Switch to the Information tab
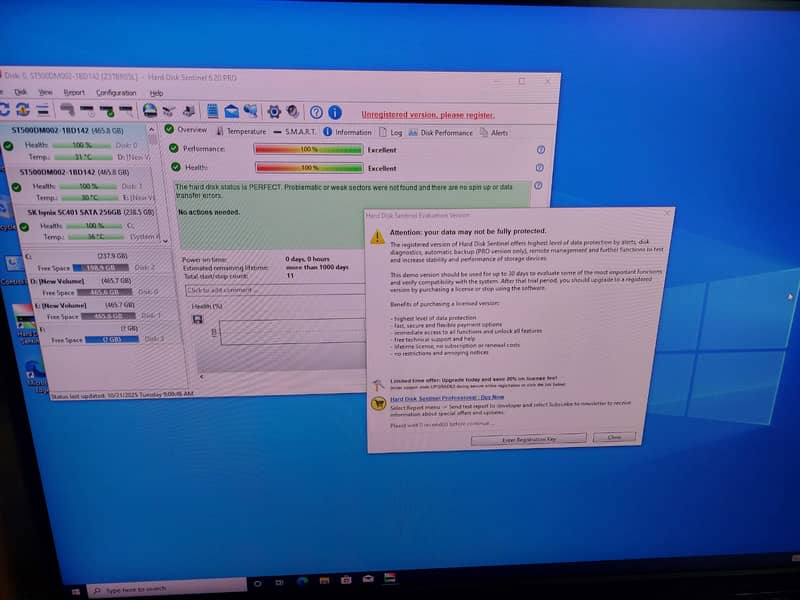 coord(347,132)
